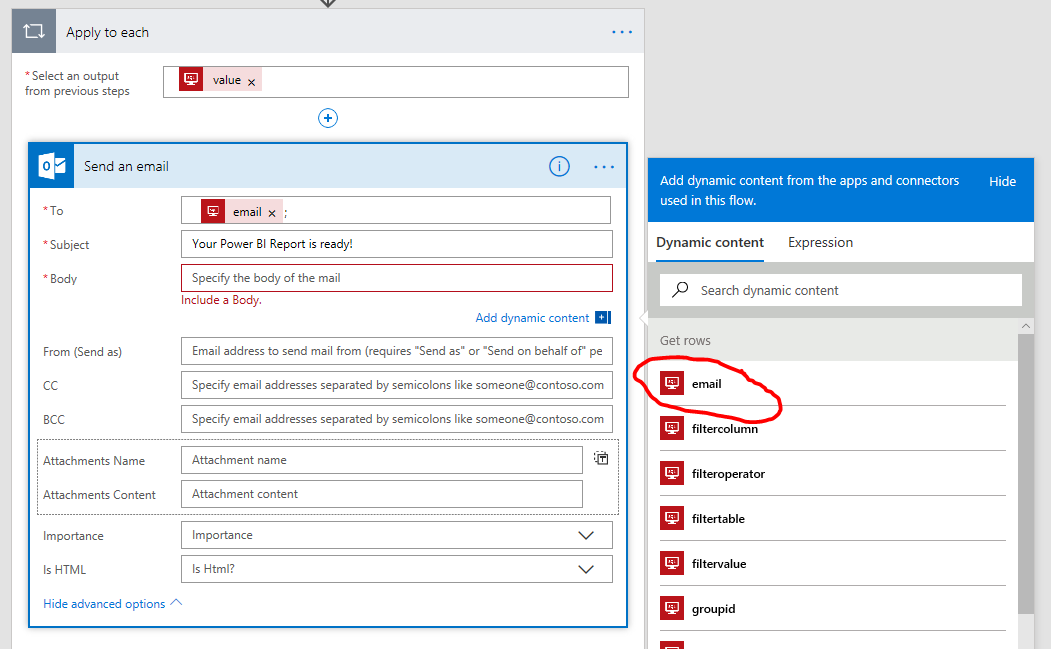Image resolution: width=1051 pixels, height=649 pixels.
Task: Click the Apply to each loop icon
Action: 33,32
